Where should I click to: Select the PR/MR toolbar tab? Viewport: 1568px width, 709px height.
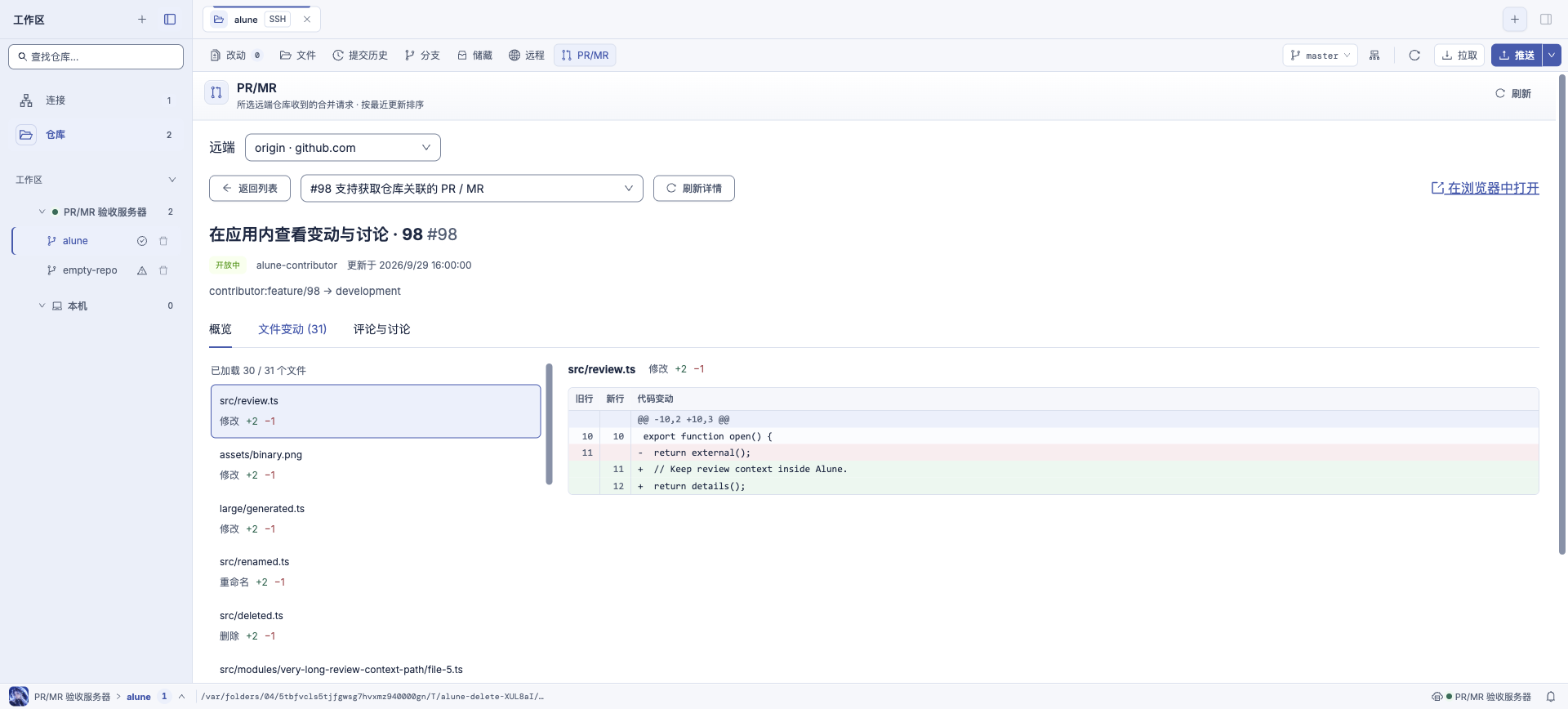point(585,56)
